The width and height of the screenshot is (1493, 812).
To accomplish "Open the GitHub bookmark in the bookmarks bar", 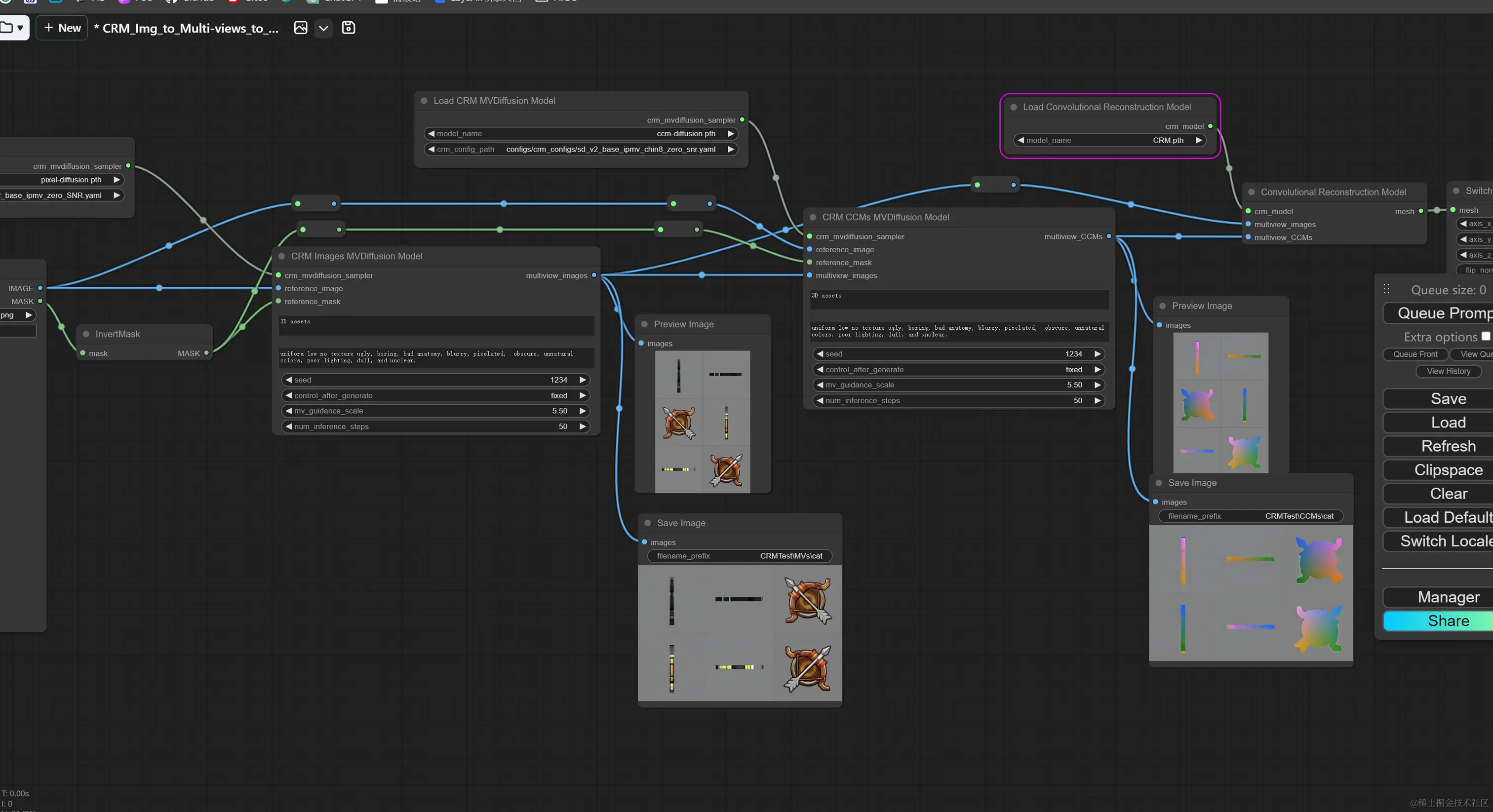I will coord(171,1).
